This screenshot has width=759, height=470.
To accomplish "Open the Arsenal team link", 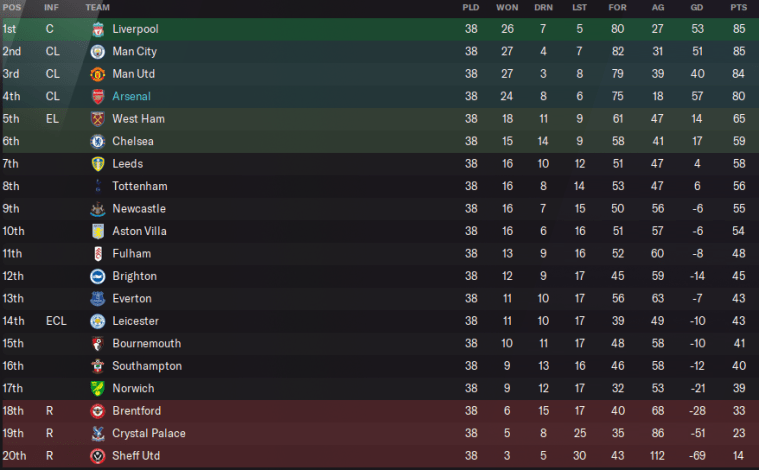I will click(131, 96).
